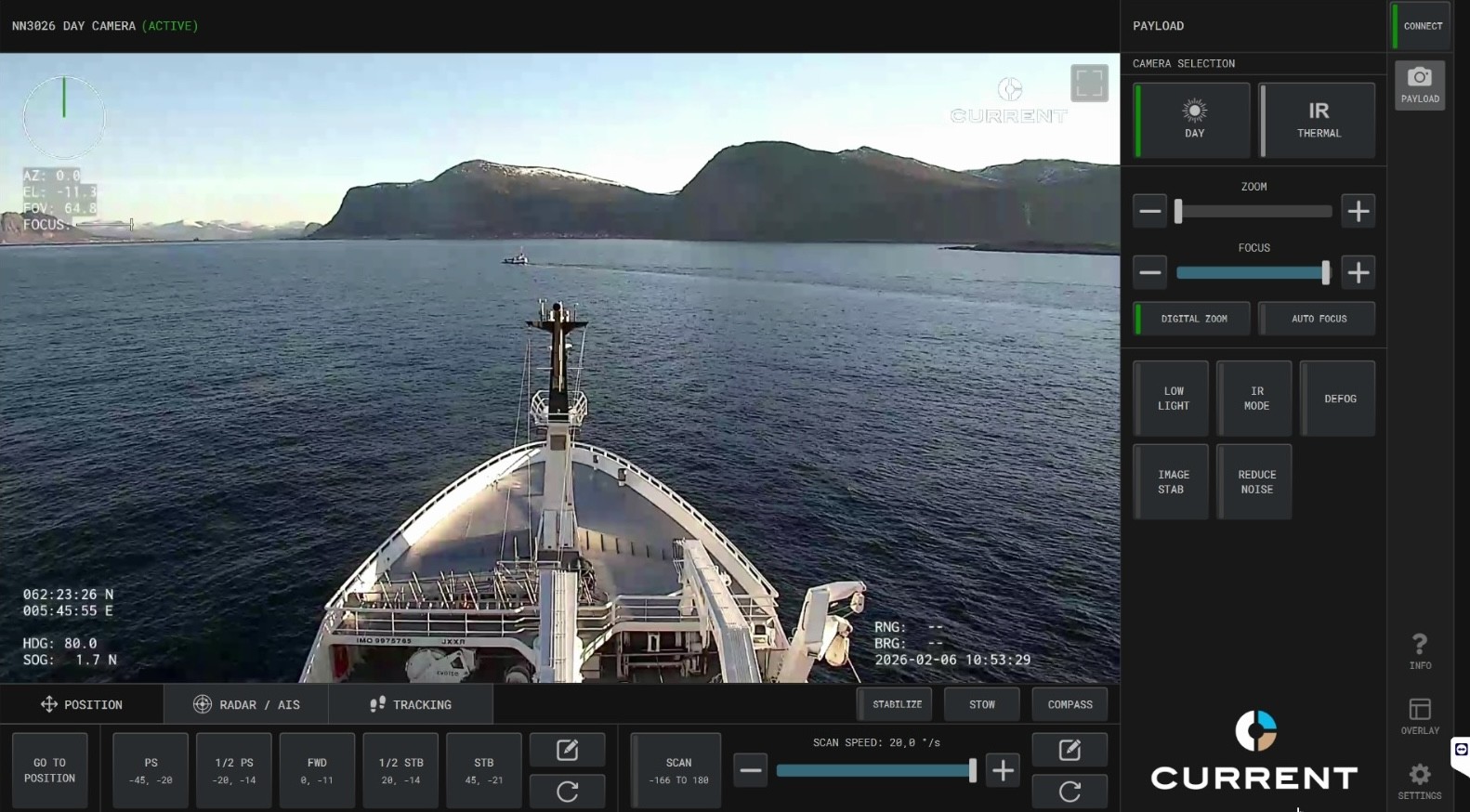1470x812 pixels.
Task: Open the Info help icon
Action: (1420, 651)
